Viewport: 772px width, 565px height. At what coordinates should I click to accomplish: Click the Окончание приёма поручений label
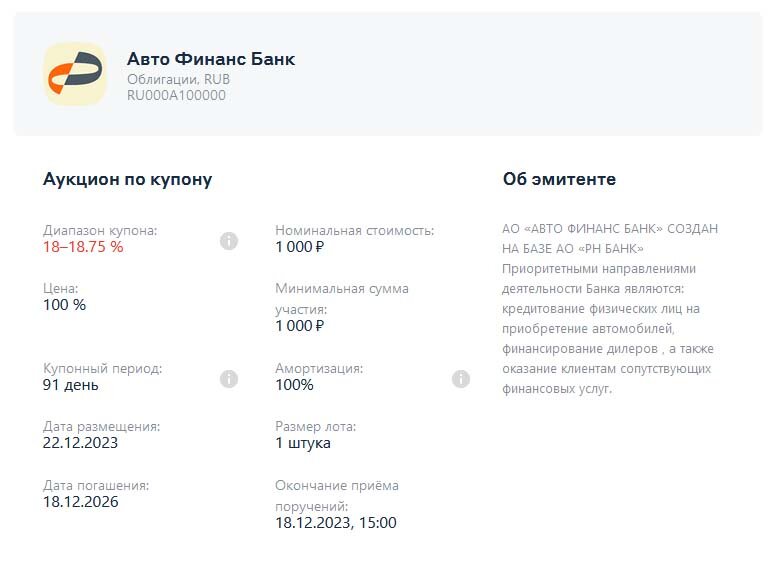pyautogui.click(x=337, y=496)
